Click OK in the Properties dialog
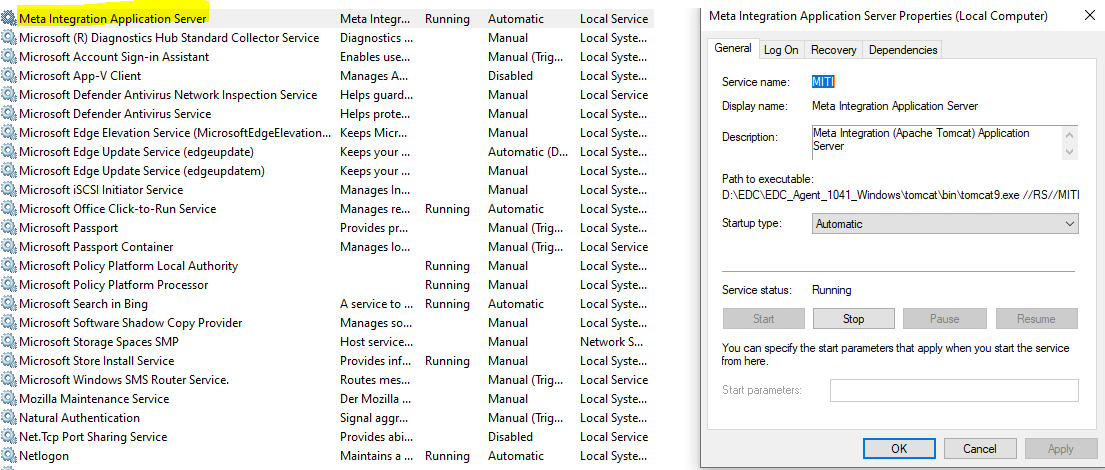 pos(899,448)
